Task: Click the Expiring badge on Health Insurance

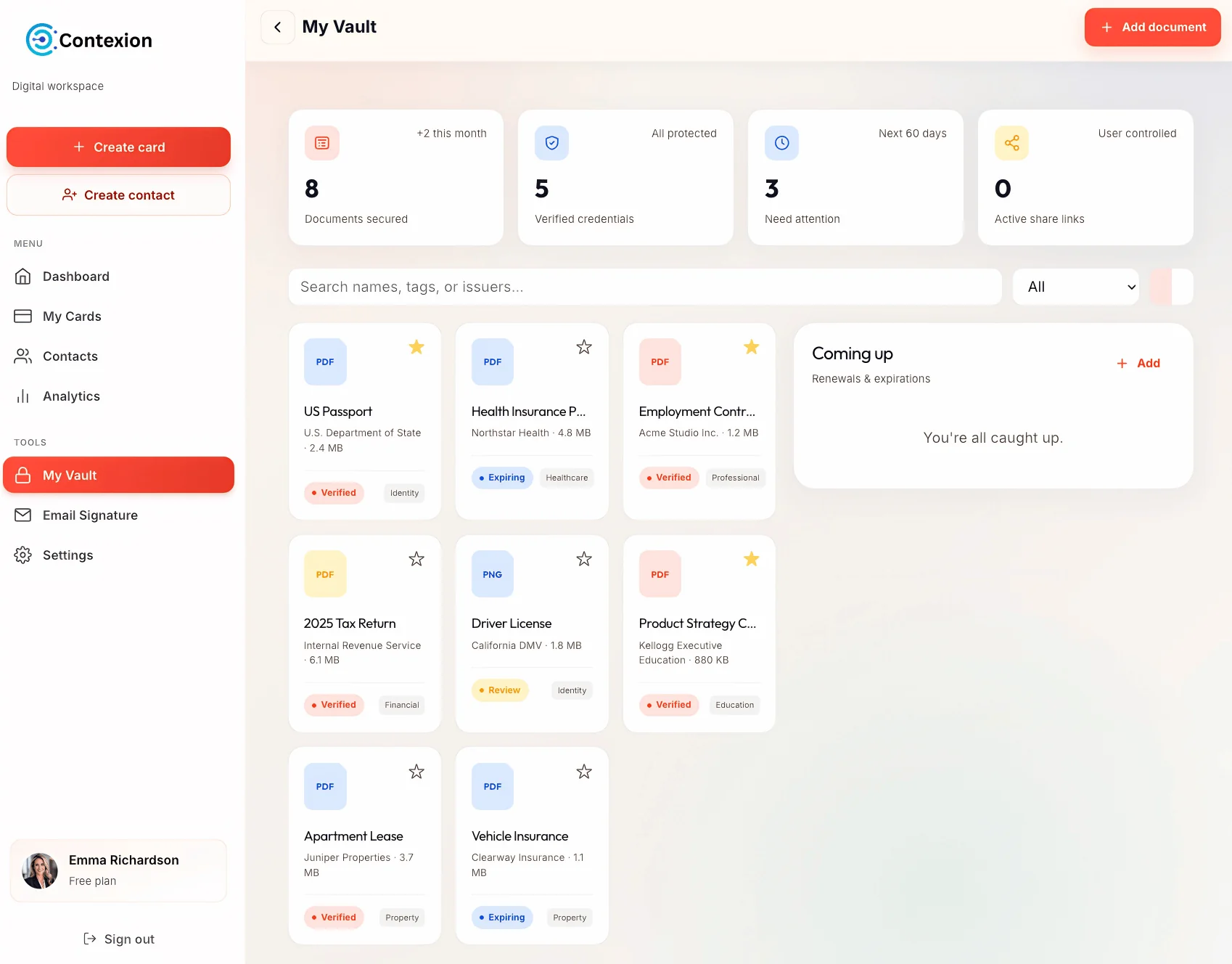Action: (x=502, y=478)
